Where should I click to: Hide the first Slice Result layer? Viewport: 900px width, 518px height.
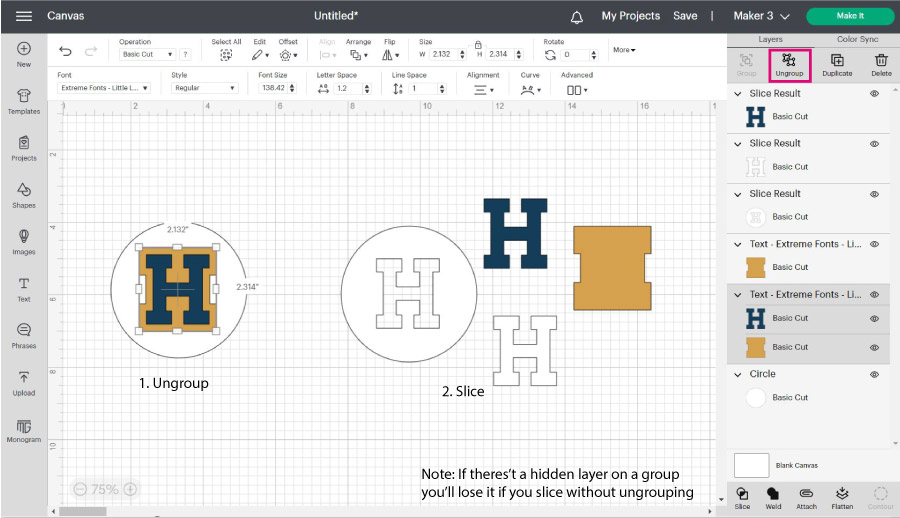pyautogui.click(x=874, y=94)
